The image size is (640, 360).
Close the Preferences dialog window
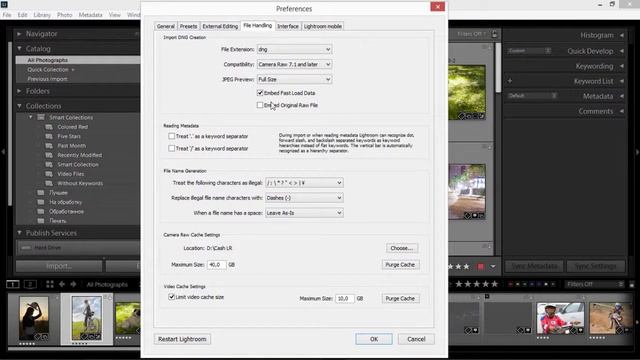click(438, 7)
